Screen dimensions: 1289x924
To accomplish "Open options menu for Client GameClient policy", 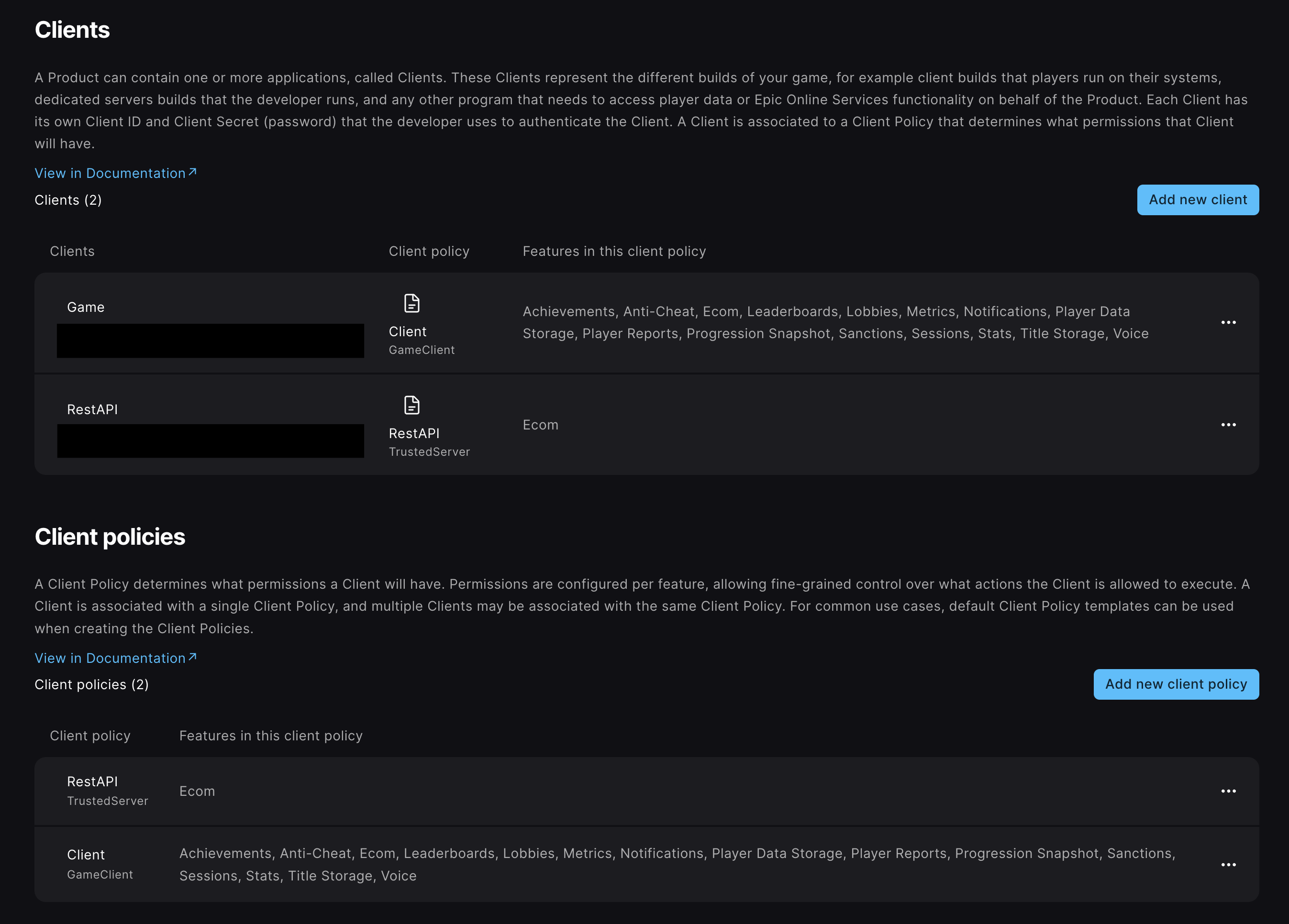I will 1229,864.
